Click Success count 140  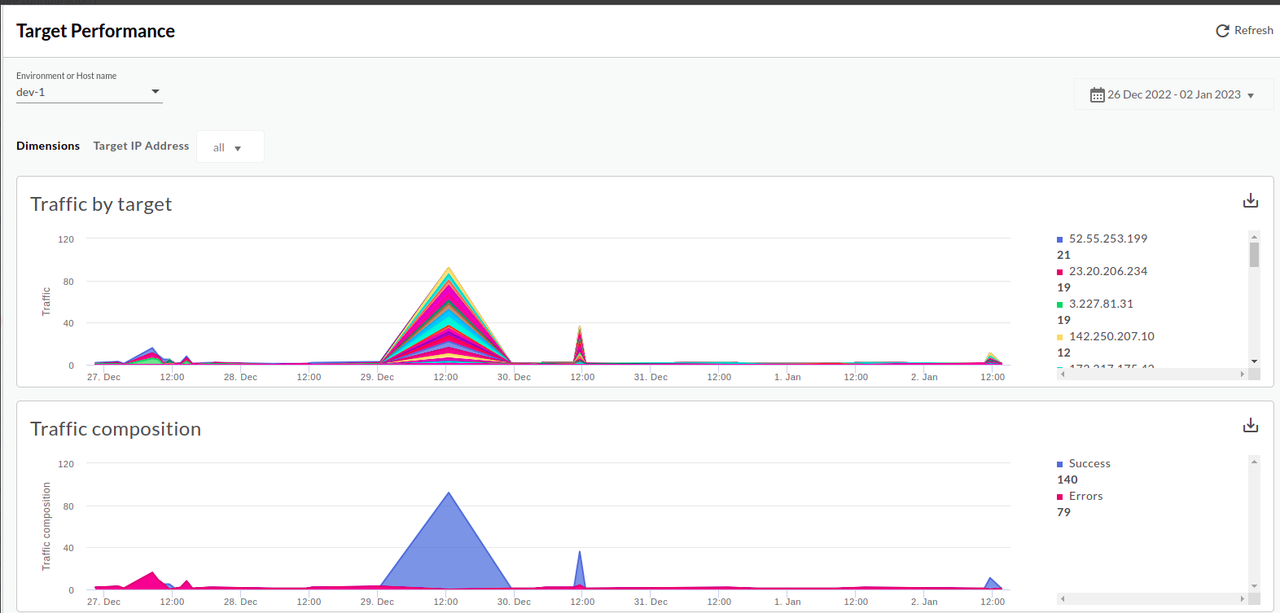[x=1068, y=480]
